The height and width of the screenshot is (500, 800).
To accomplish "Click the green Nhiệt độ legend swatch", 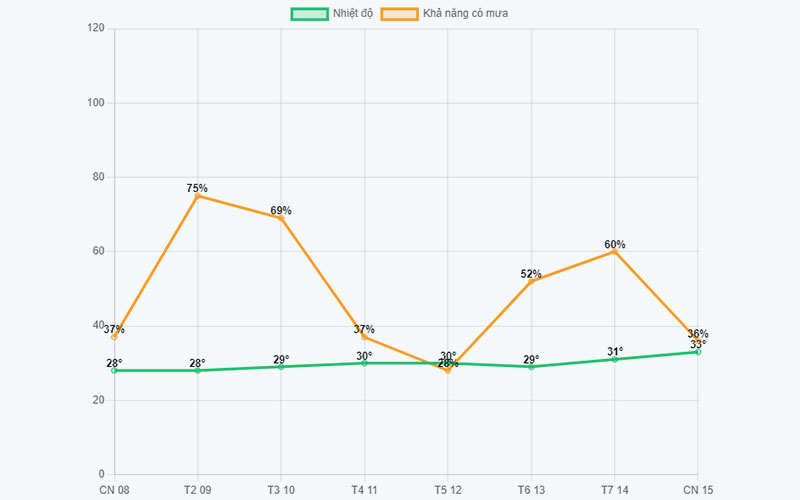I will 310,14.
